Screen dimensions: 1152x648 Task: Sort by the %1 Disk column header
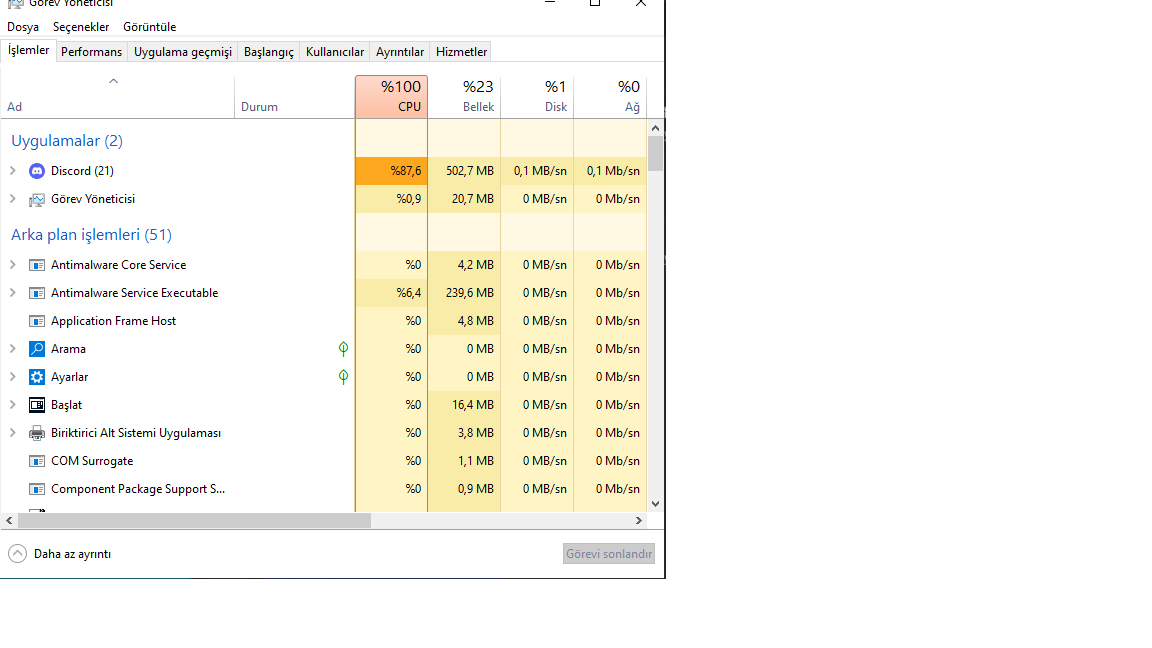pos(537,97)
